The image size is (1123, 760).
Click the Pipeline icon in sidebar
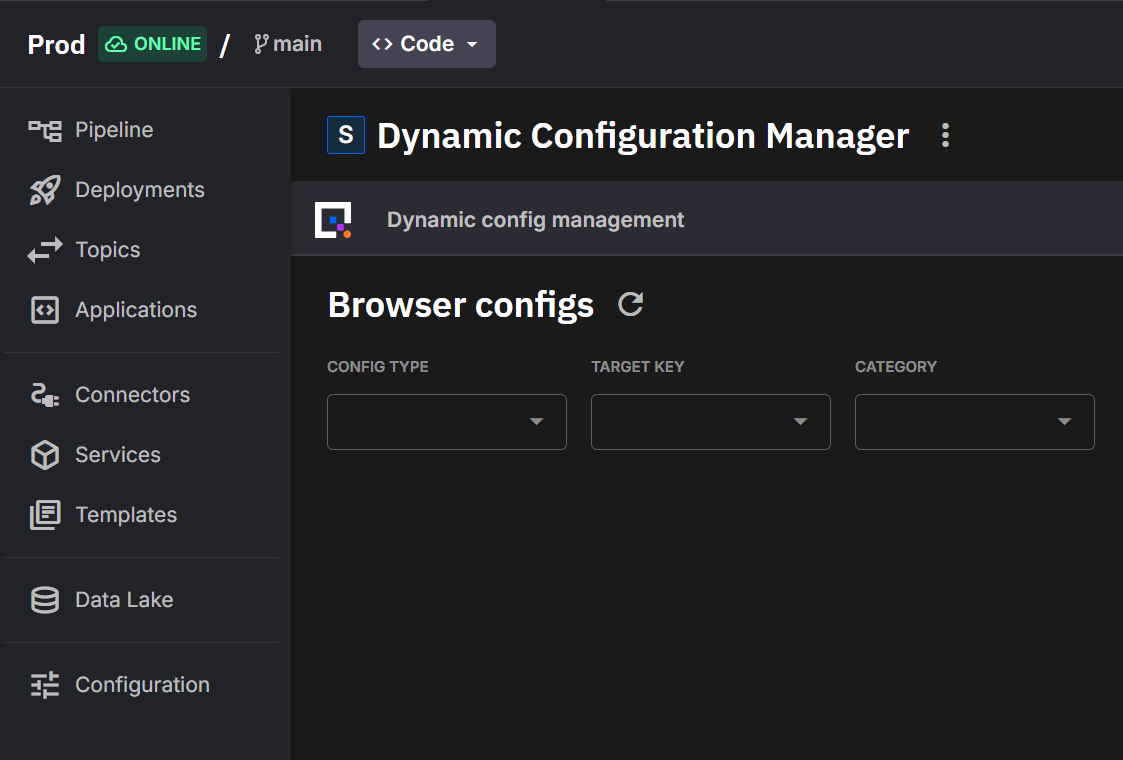pos(45,130)
